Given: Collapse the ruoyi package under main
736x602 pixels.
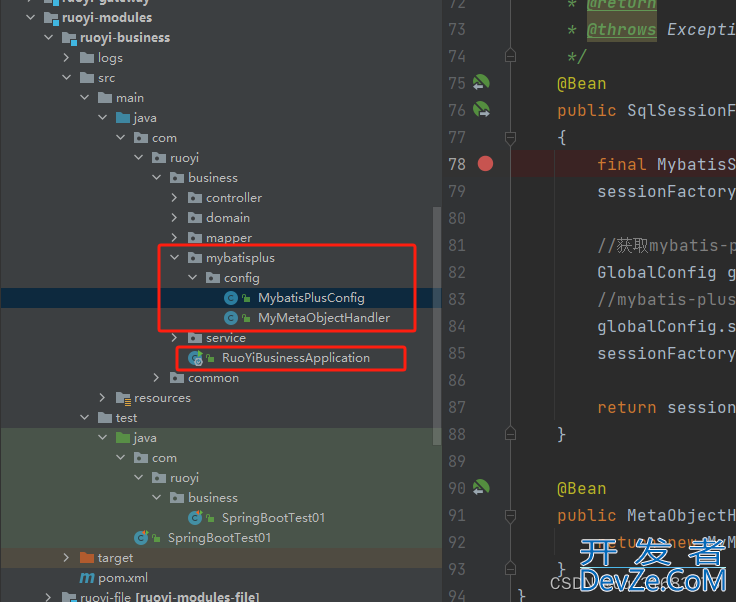Looking at the screenshot, I should 138,158.
